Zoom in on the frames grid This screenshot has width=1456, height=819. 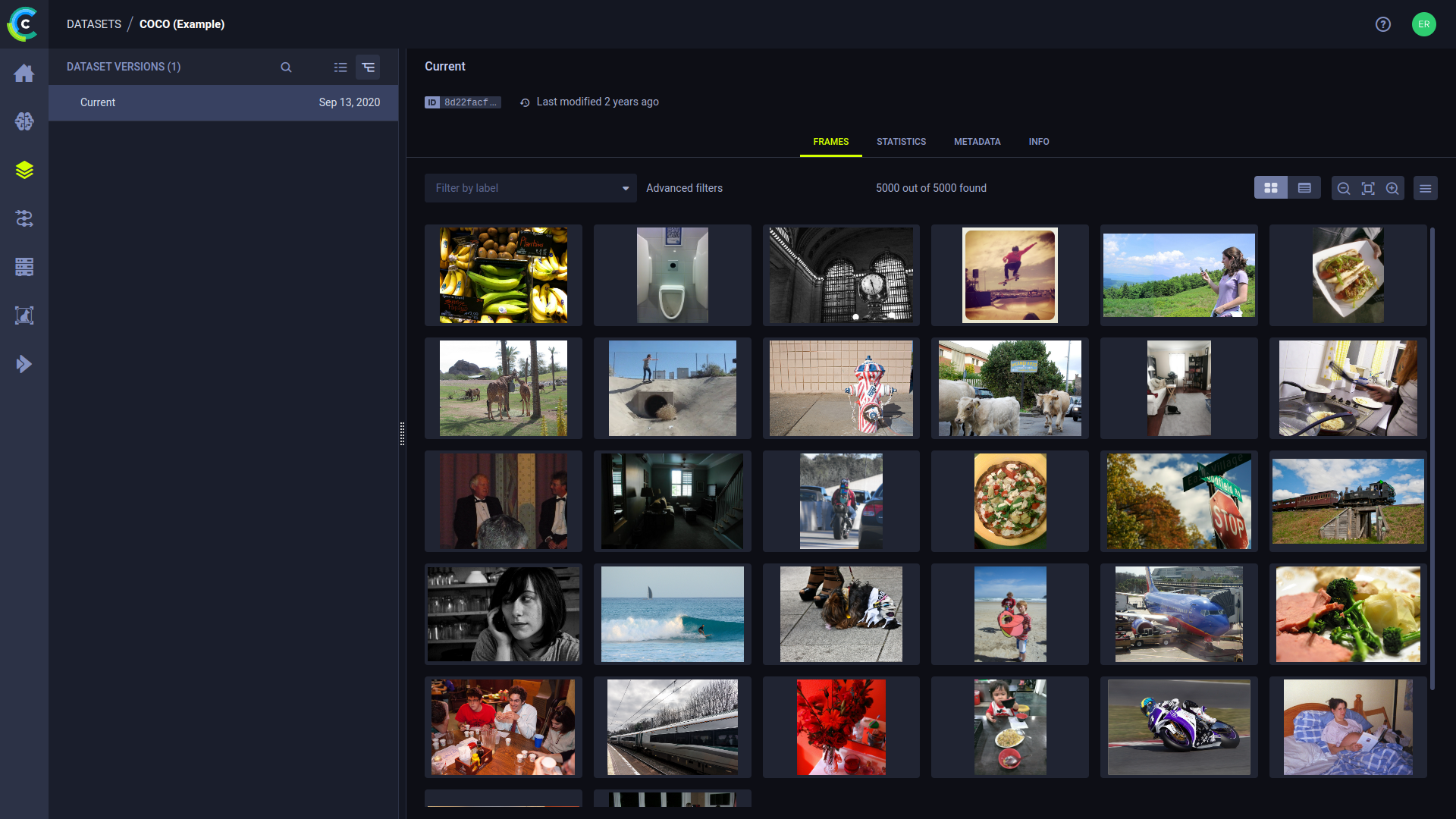[1393, 188]
